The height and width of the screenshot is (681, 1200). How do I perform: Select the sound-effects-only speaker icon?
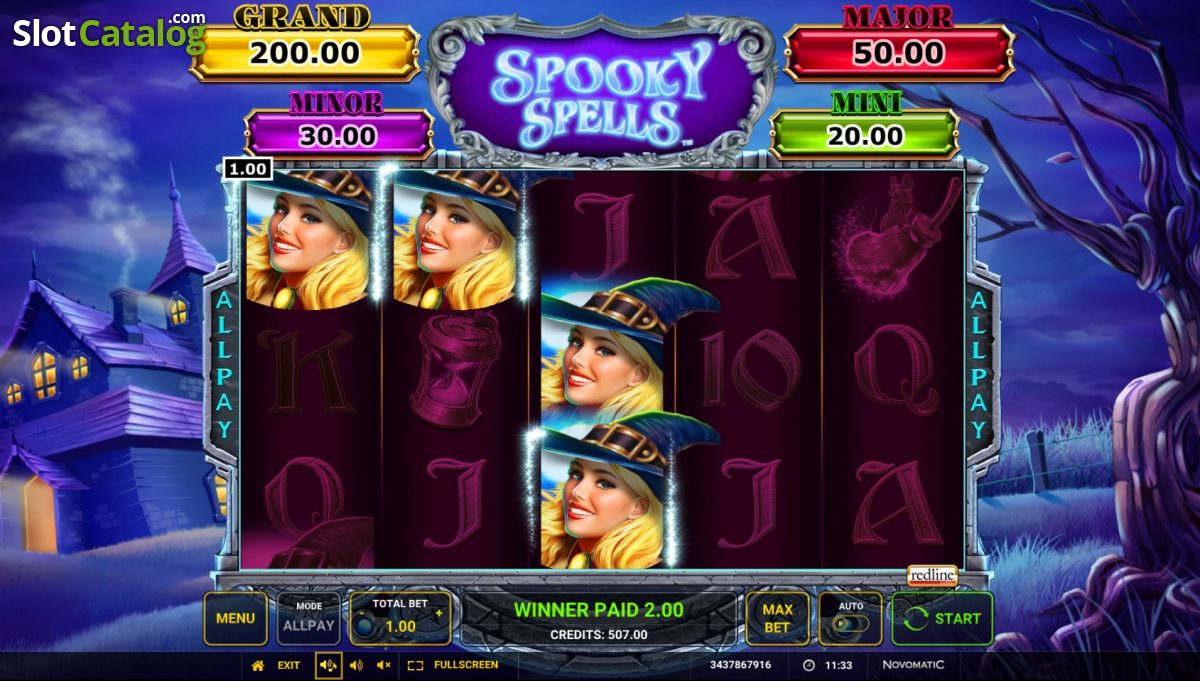356,665
